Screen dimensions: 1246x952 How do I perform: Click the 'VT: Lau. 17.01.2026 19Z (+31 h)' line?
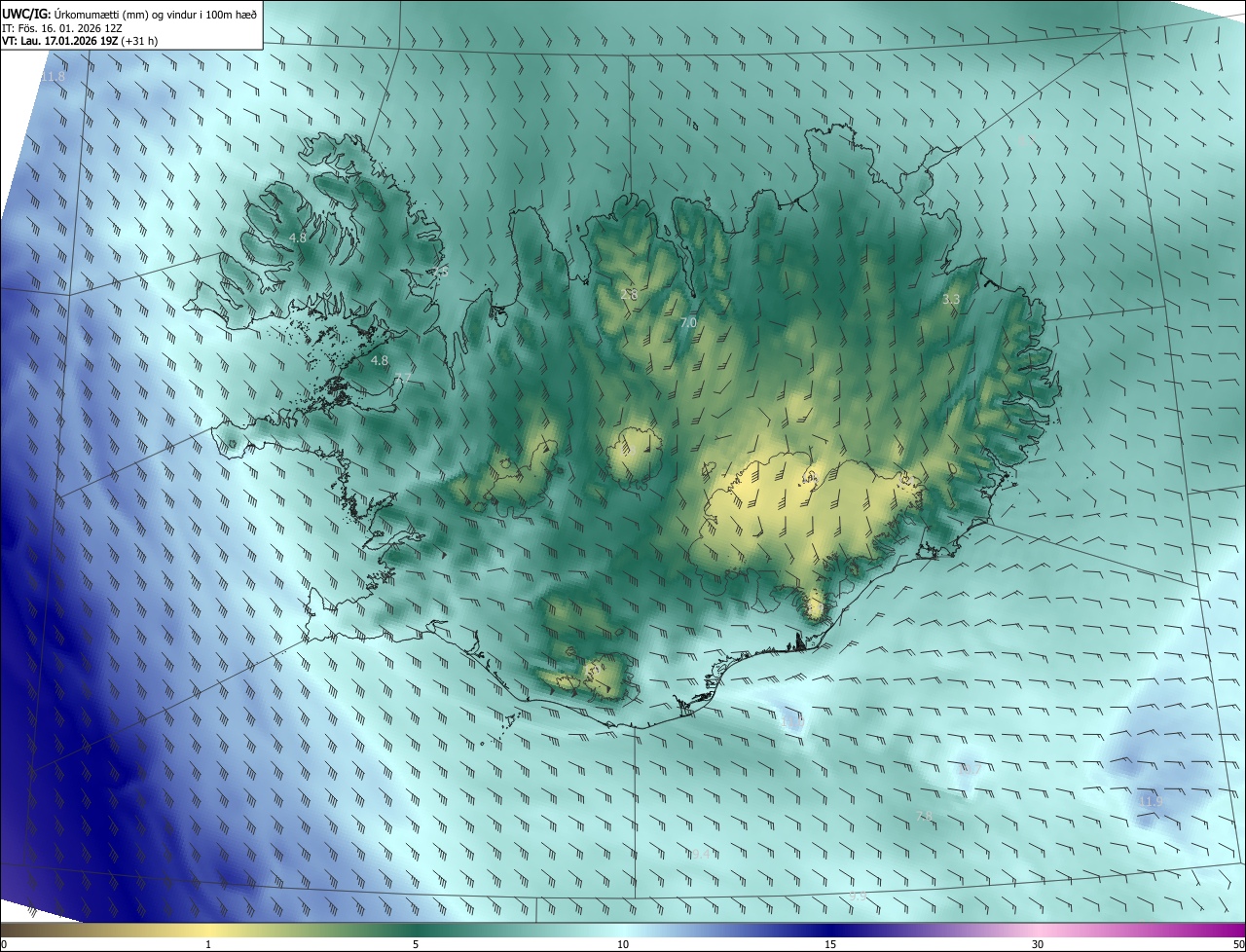[80, 41]
